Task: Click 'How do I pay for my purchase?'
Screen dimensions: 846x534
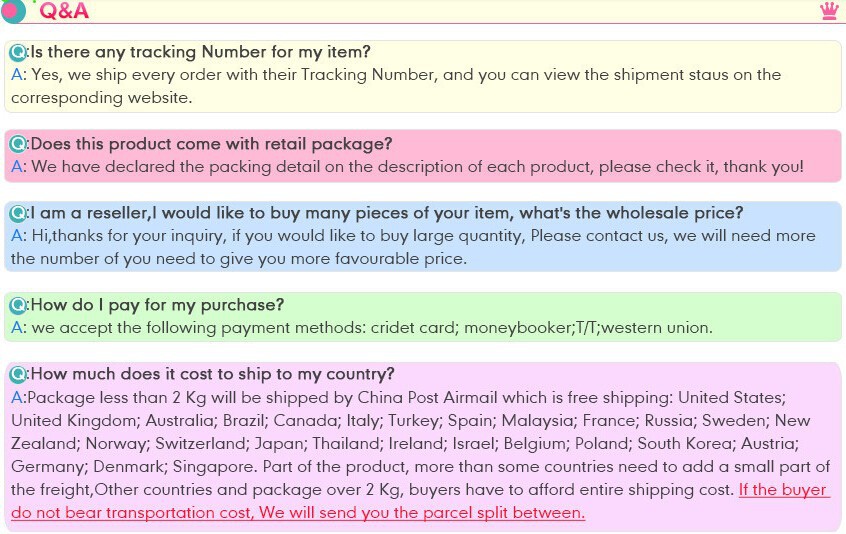Action: tap(157, 305)
